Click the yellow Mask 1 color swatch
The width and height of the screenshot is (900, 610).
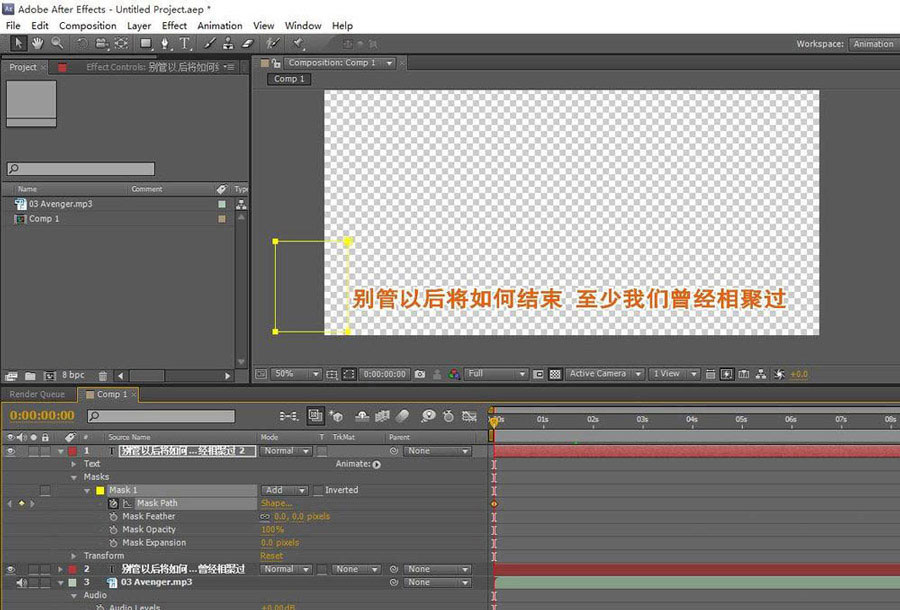coord(101,490)
